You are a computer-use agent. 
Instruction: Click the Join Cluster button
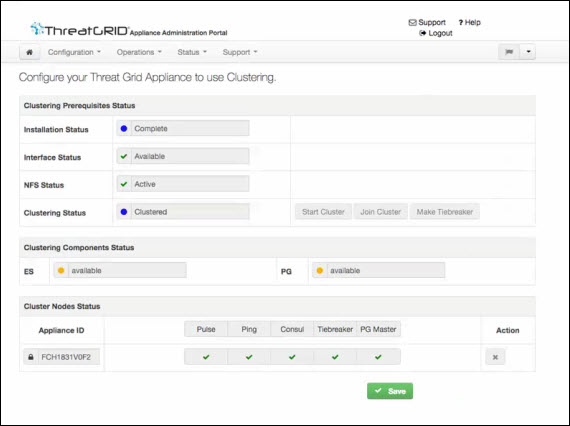click(x=380, y=212)
